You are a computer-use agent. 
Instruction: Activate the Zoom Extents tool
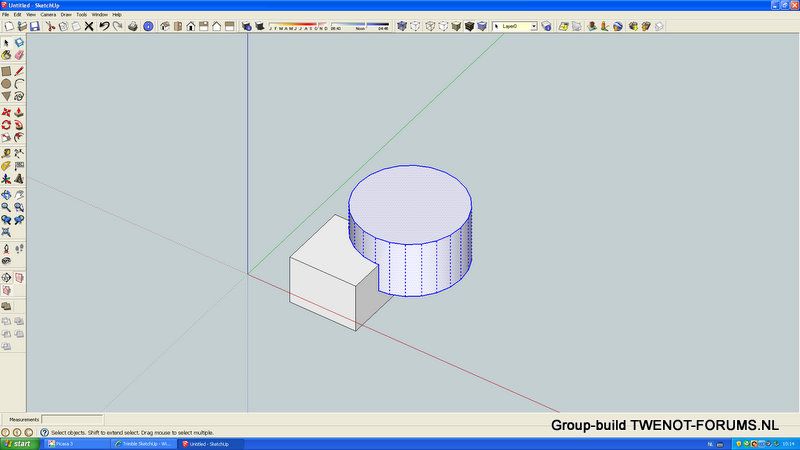point(6,232)
